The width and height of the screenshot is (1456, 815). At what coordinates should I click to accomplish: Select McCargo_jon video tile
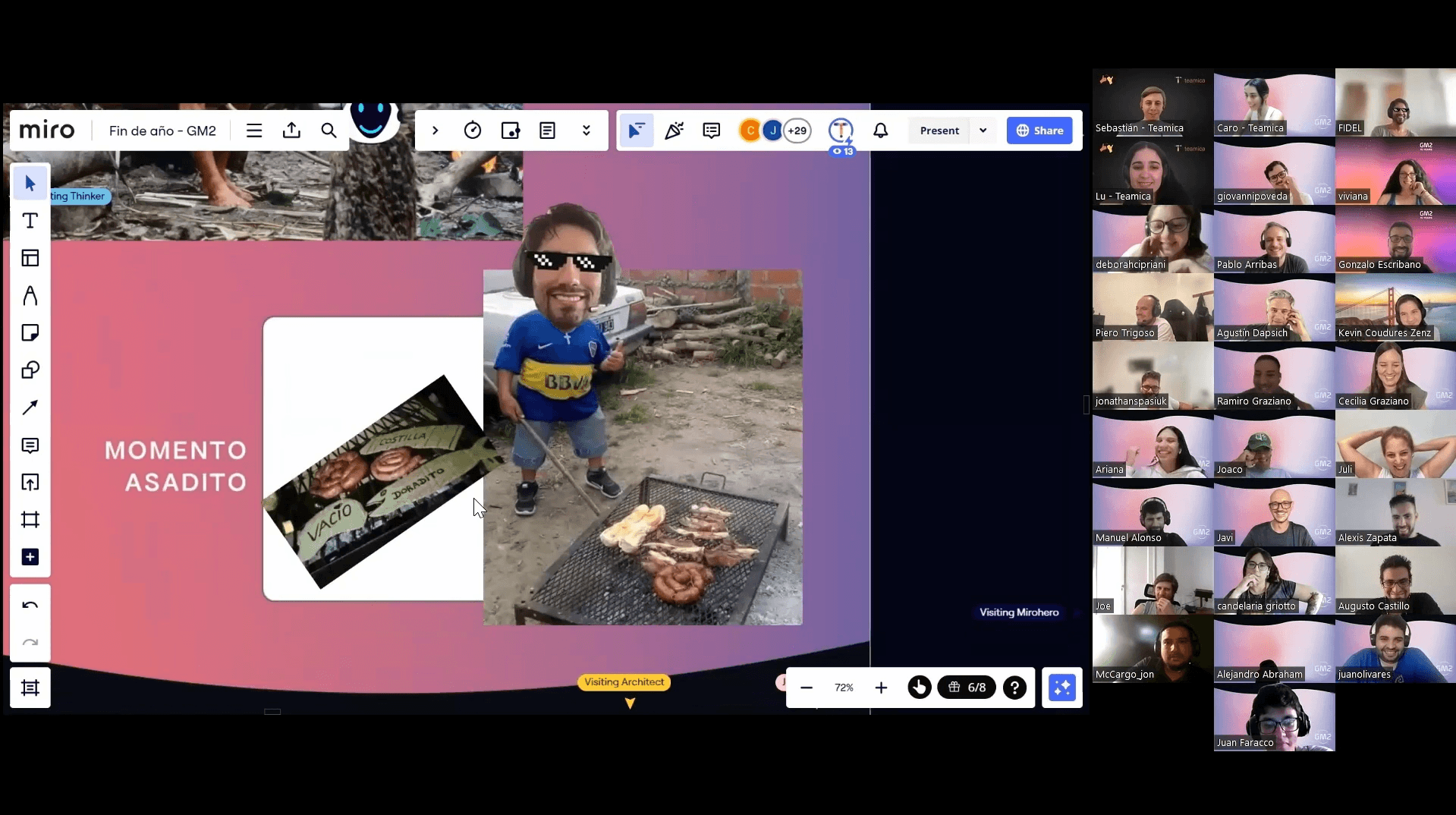point(1153,649)
